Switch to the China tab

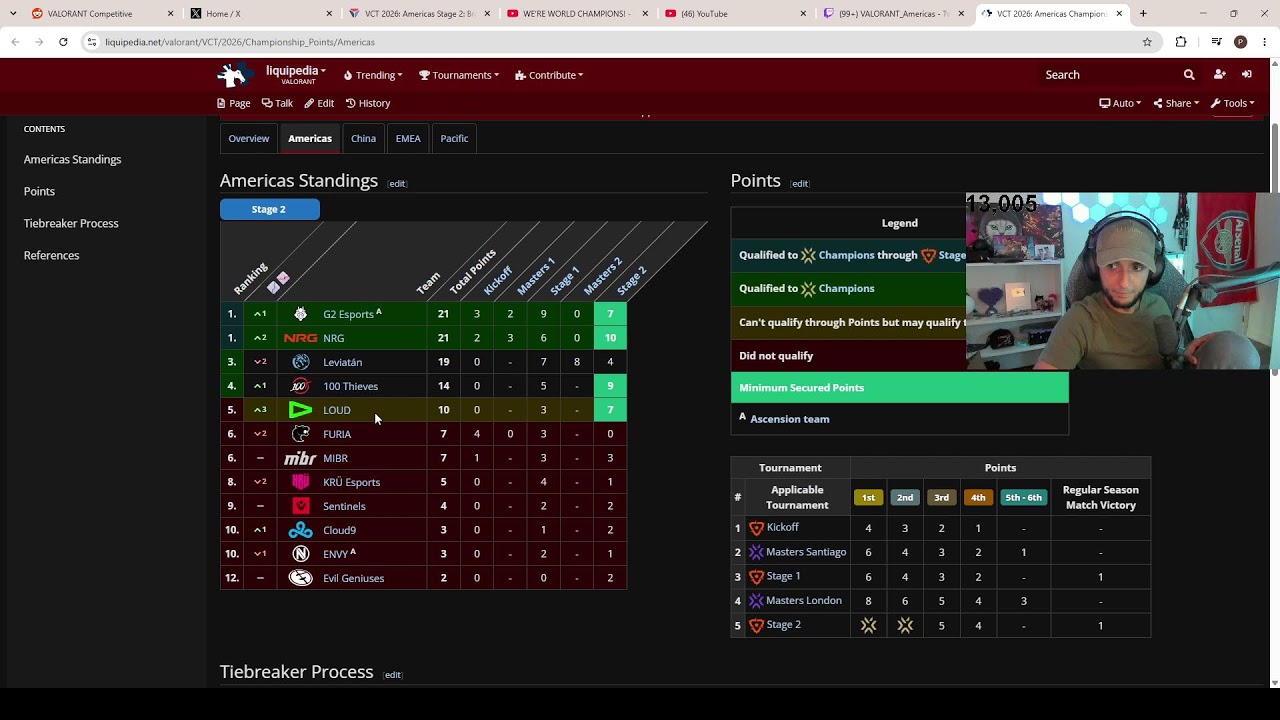(x=363, y=138)
